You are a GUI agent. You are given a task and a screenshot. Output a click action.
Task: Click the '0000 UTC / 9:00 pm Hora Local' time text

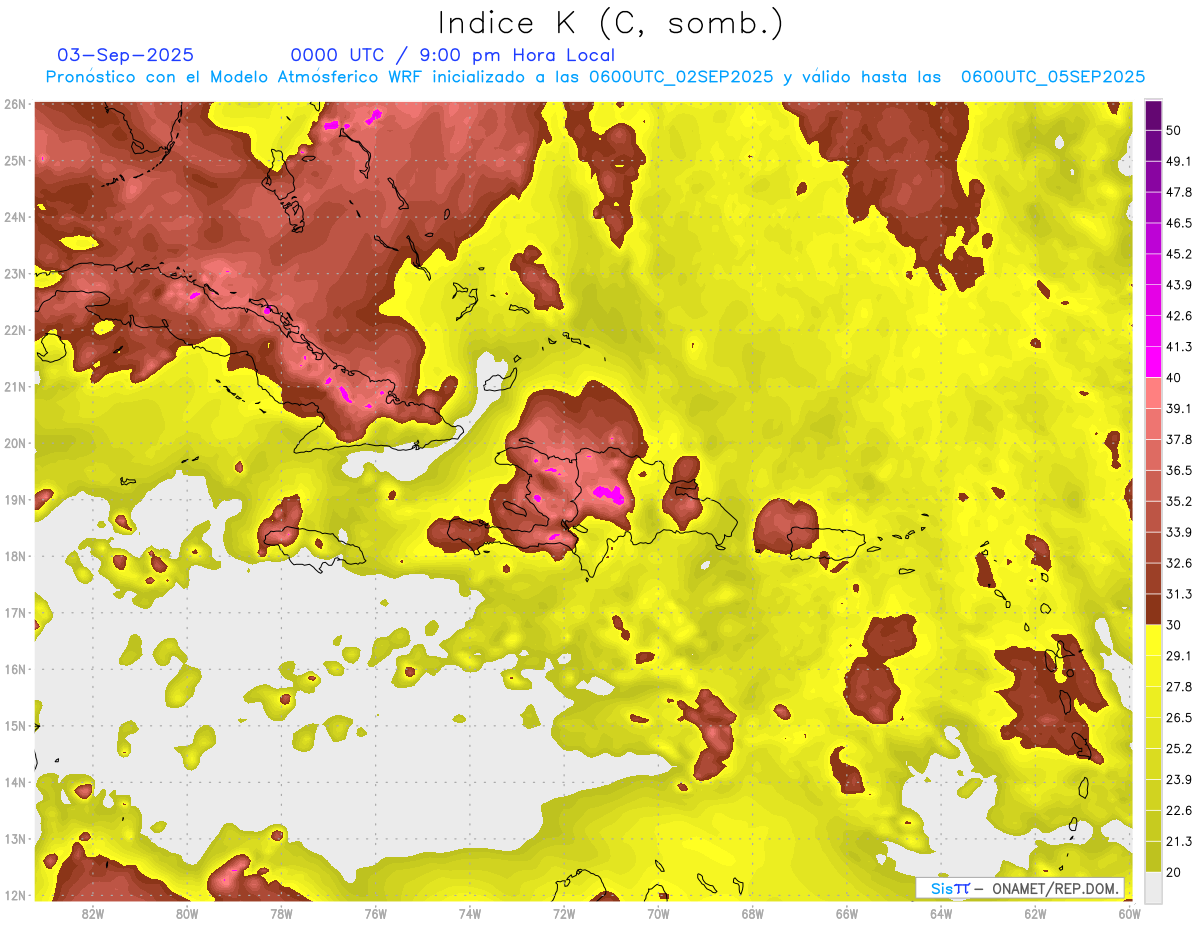coord(453,55)
